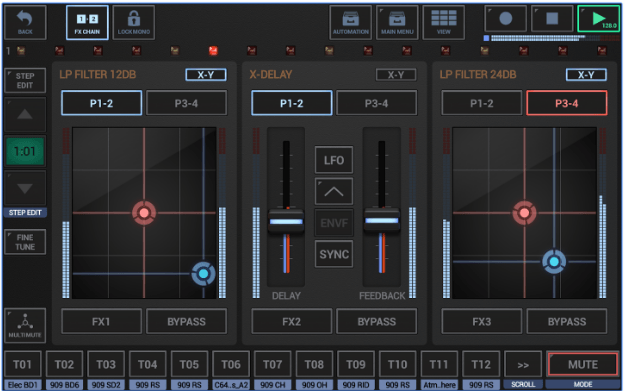Click the step up arrow above 1:01

pos(25,115)
